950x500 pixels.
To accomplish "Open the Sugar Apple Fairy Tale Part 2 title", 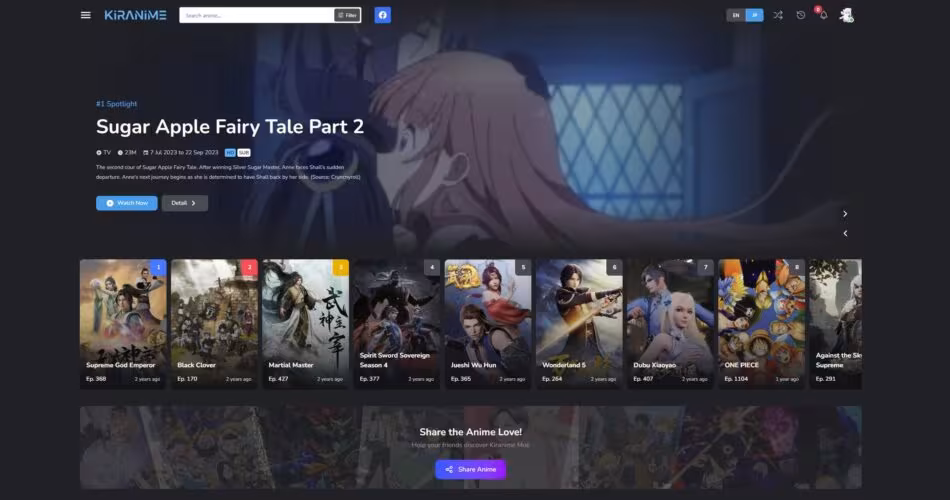I will (x=230, y=127).
